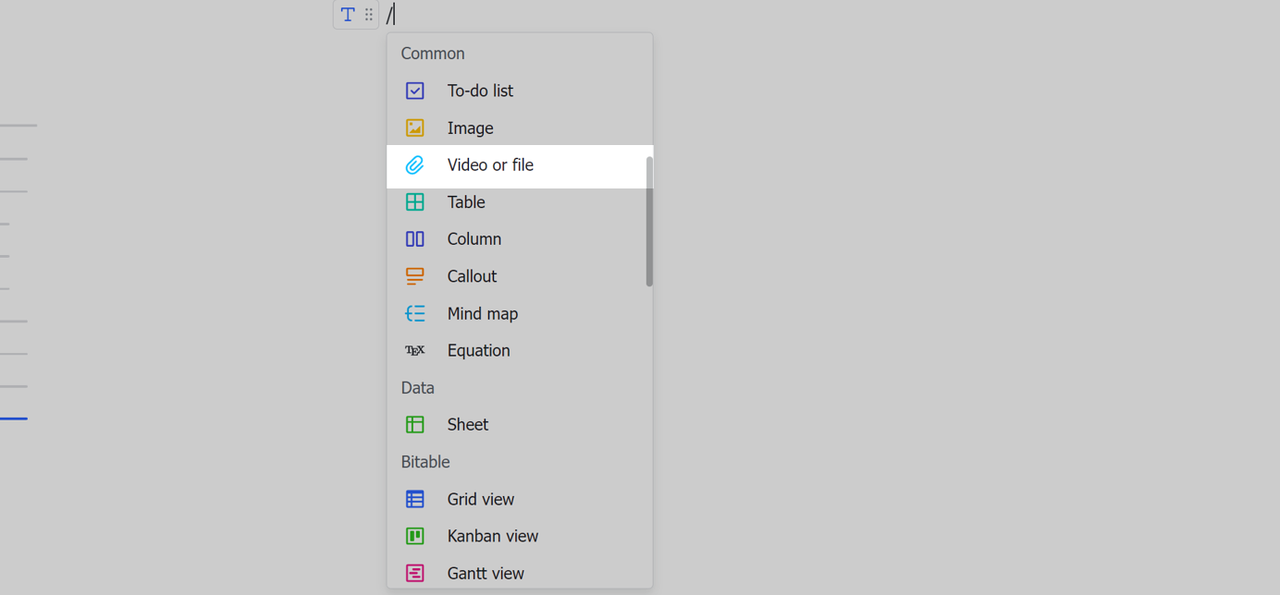Click the Image picture icon
Screen dimensions: 1280x595
(415, 128)
